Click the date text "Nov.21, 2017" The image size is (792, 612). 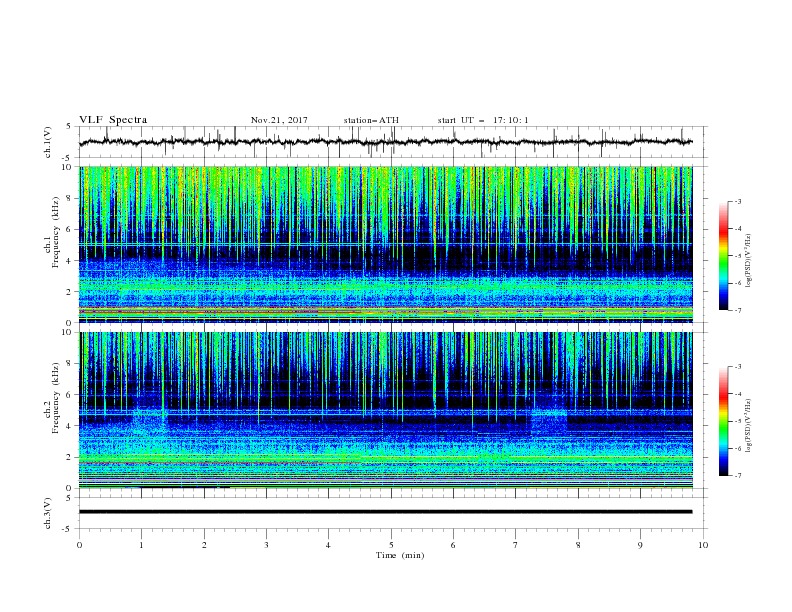pyautogui.click(x=279, y=120)
